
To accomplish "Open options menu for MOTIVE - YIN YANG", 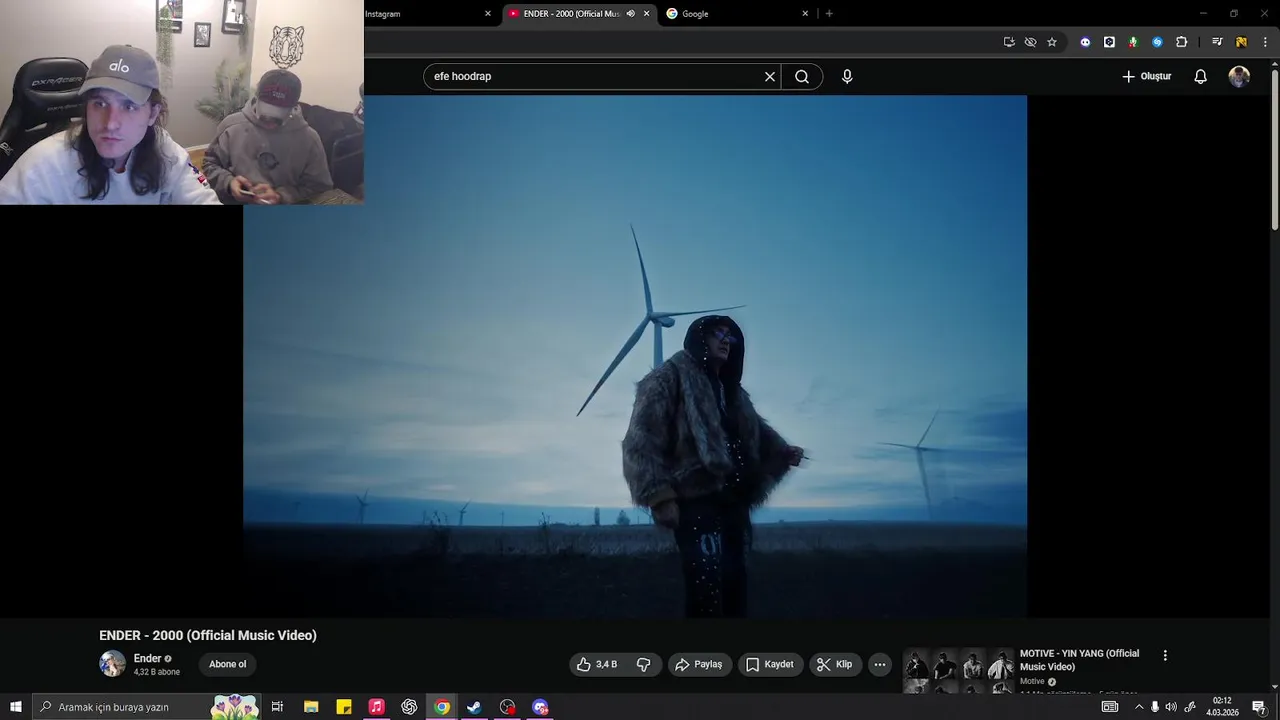I will 1165,656.
